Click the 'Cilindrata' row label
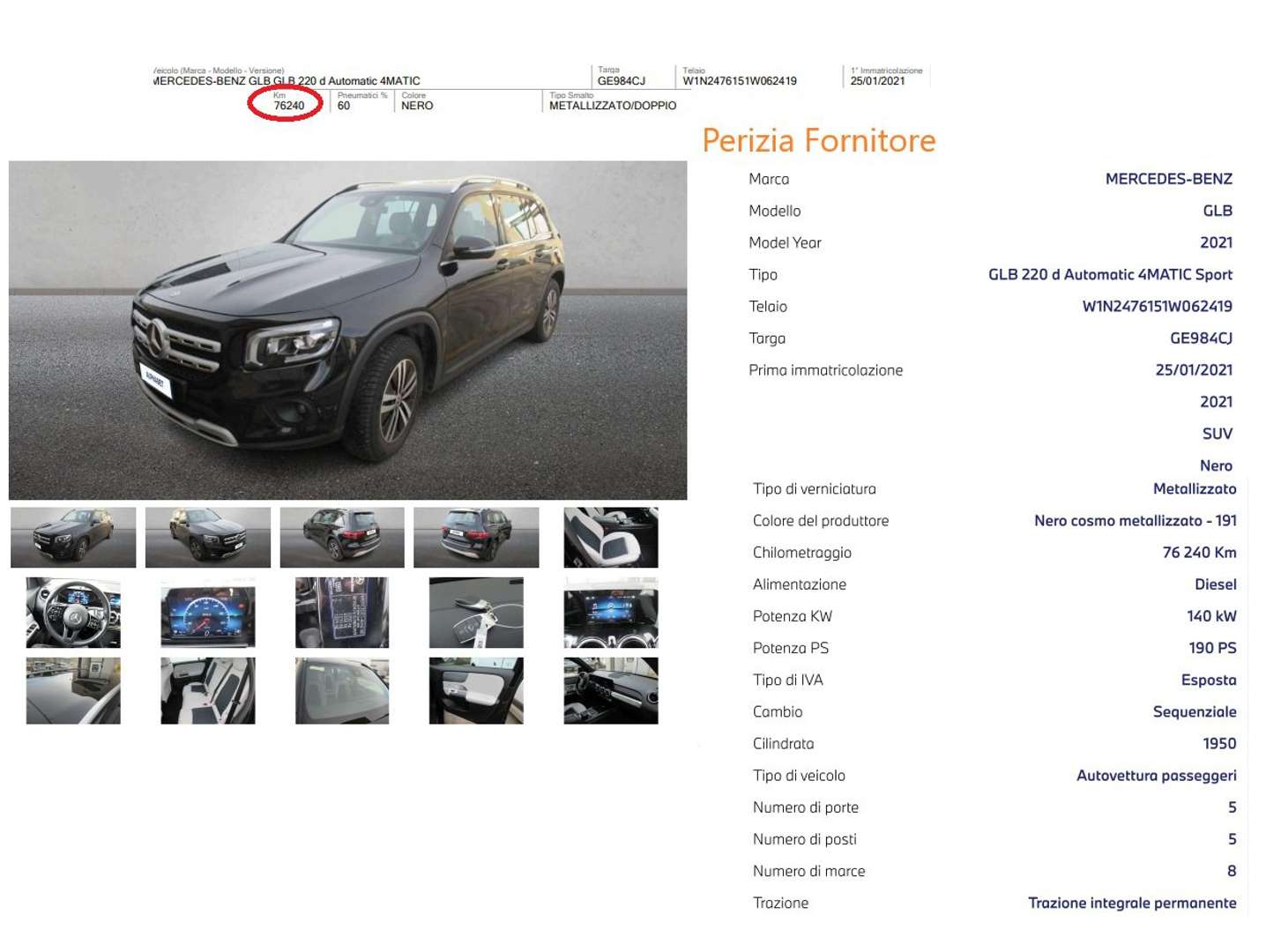The height and width of the screenshot is (952, 1281). click(x=783, y=744)
